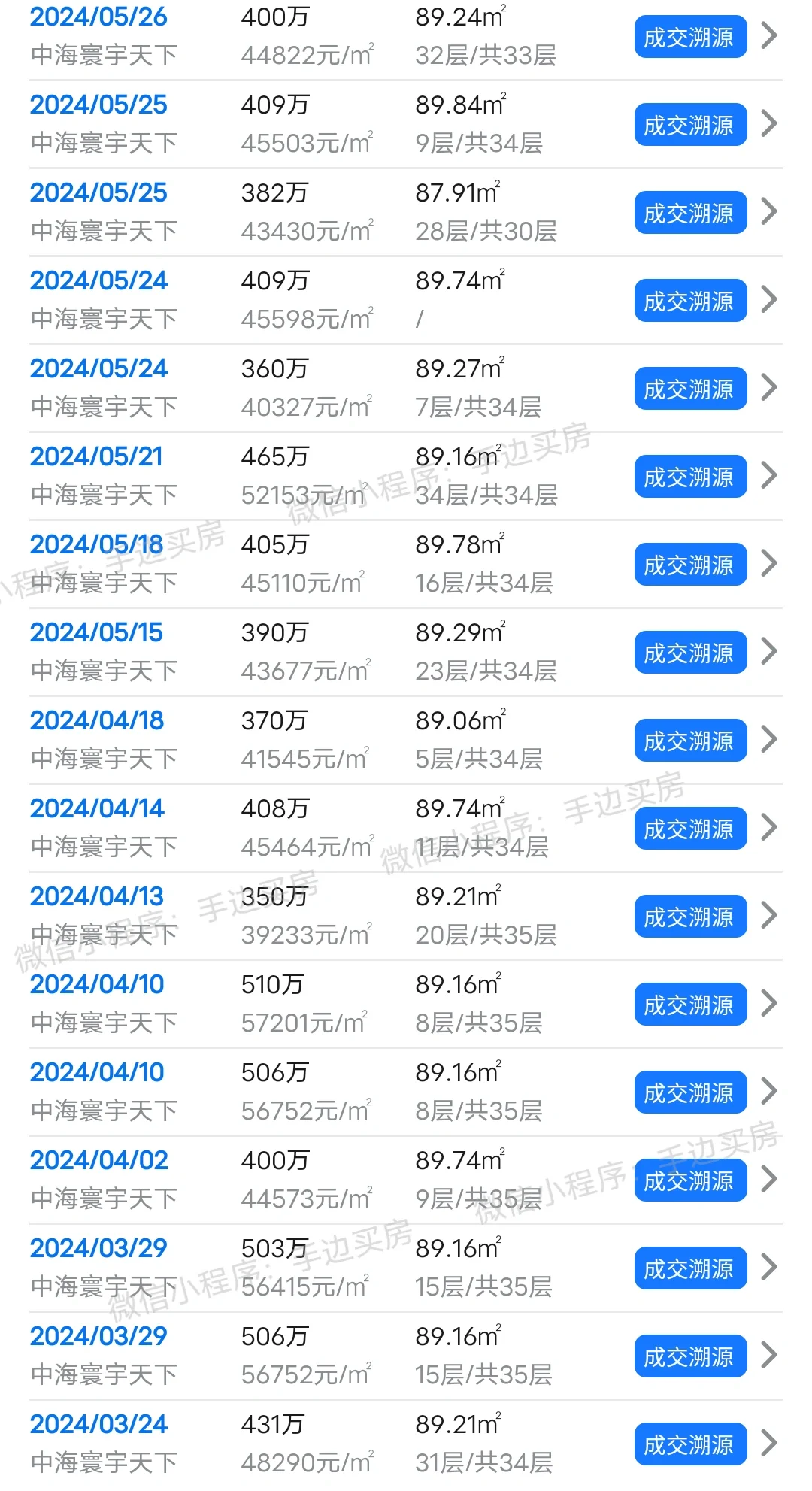Click the price 431万
Viewport: 812px width, 1491px height.
click(x=272, y=1424)
